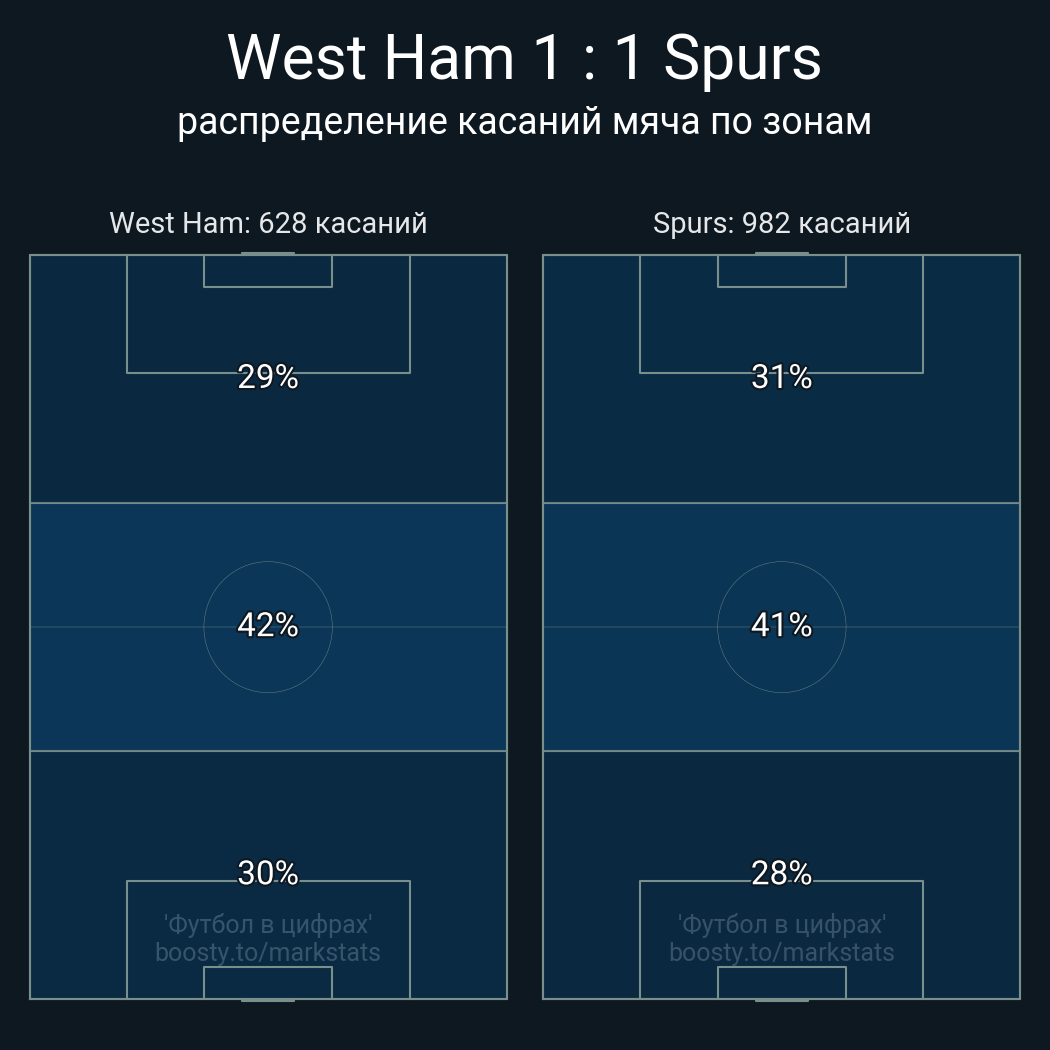
Task: Click the bottom goal line marker on West Ham pitch
Action: [x=268, y=999]
